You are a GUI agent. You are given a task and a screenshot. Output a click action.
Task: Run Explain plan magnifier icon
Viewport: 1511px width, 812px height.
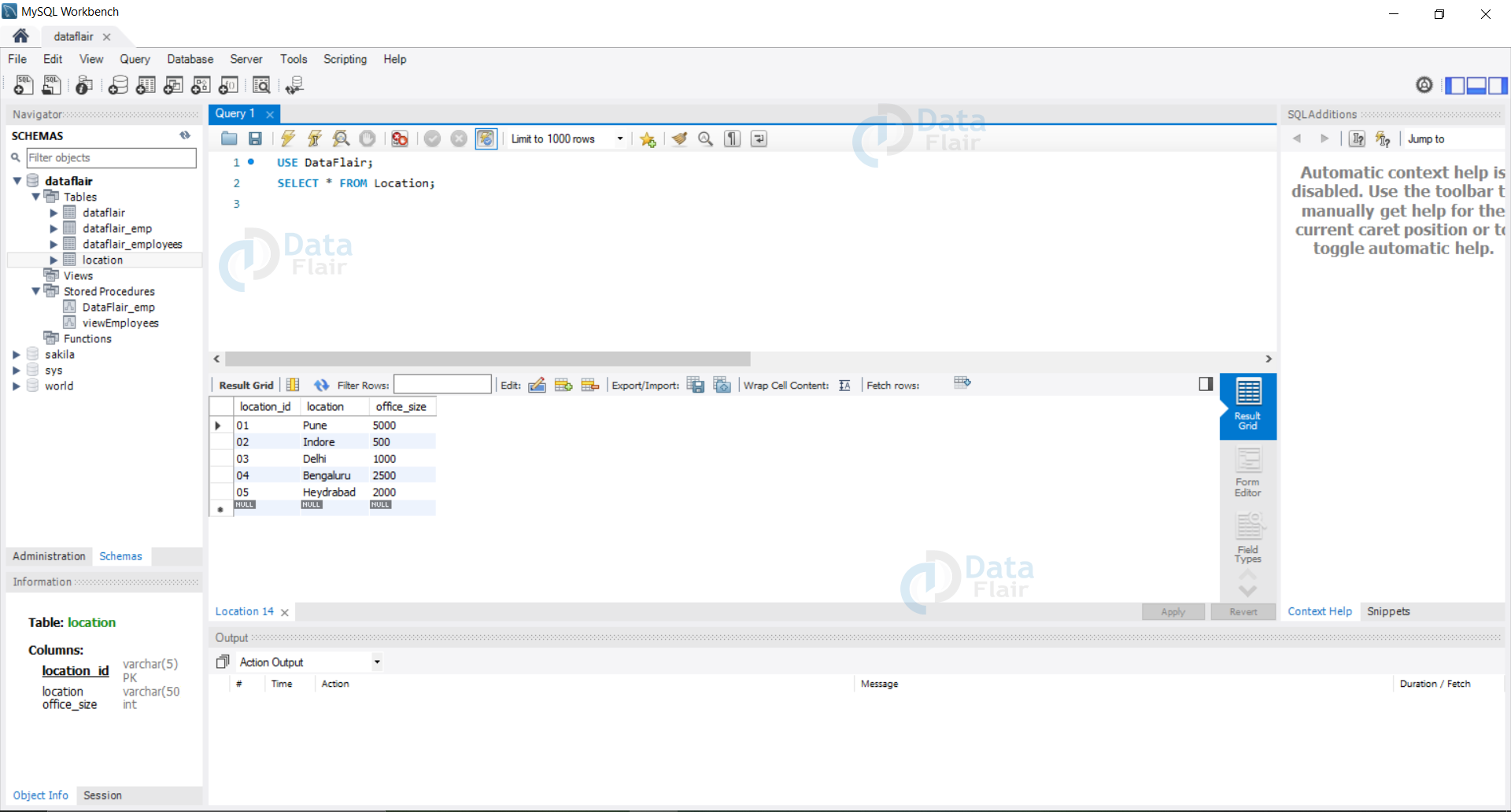(x=341, y=138)
